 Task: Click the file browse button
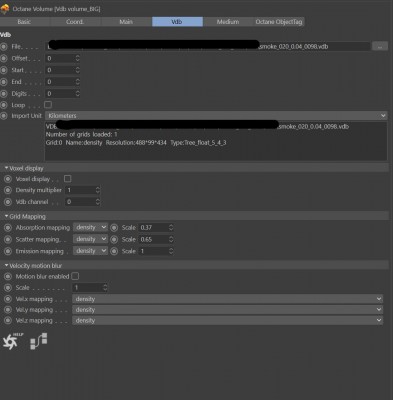(x=380, y=46)
